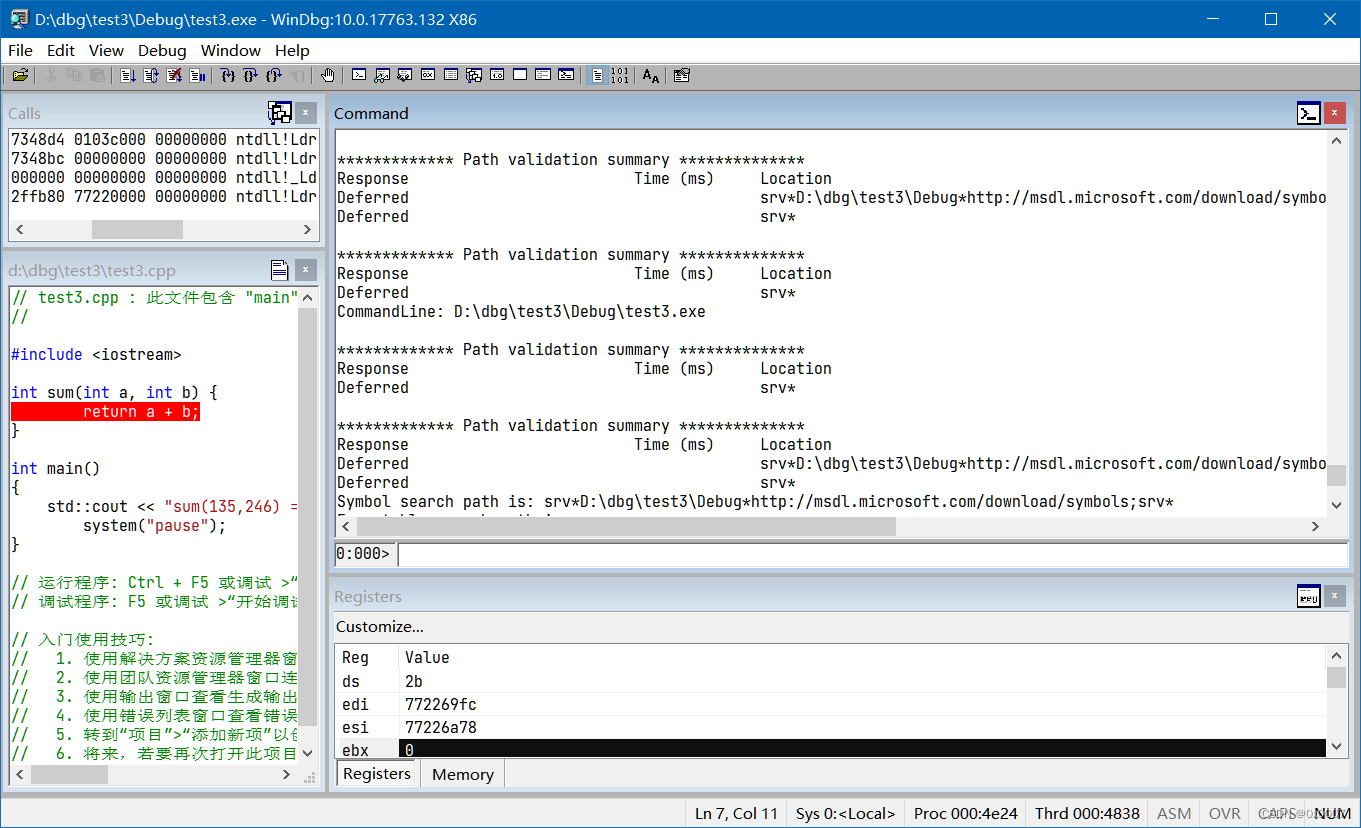This screenshot has height=828, width=1361.
Task: Open the Debug menu
Action: [x=161, y=50]
